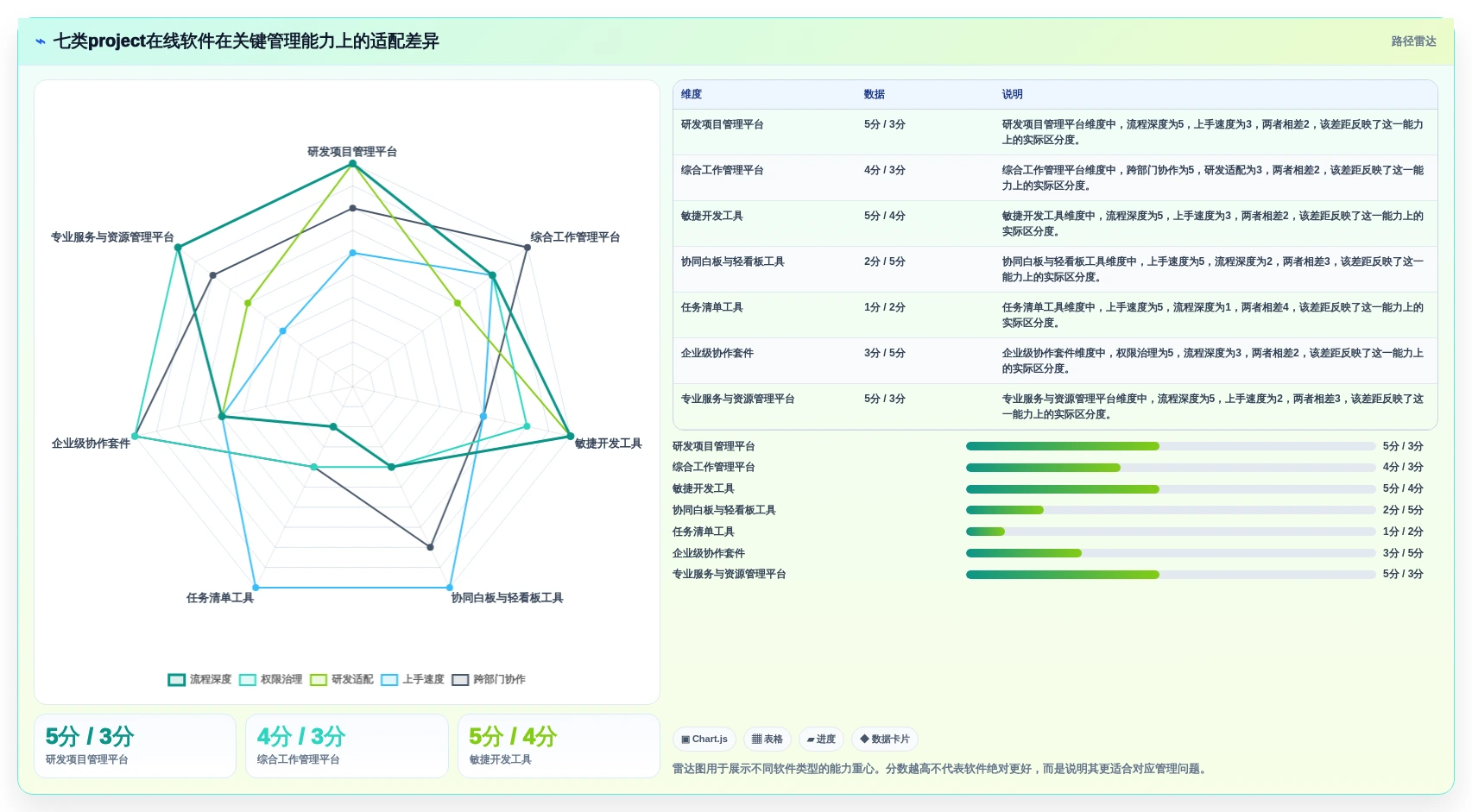Click the 表格 tag
Screen dimensions: 1472x812
coord(767,739)
